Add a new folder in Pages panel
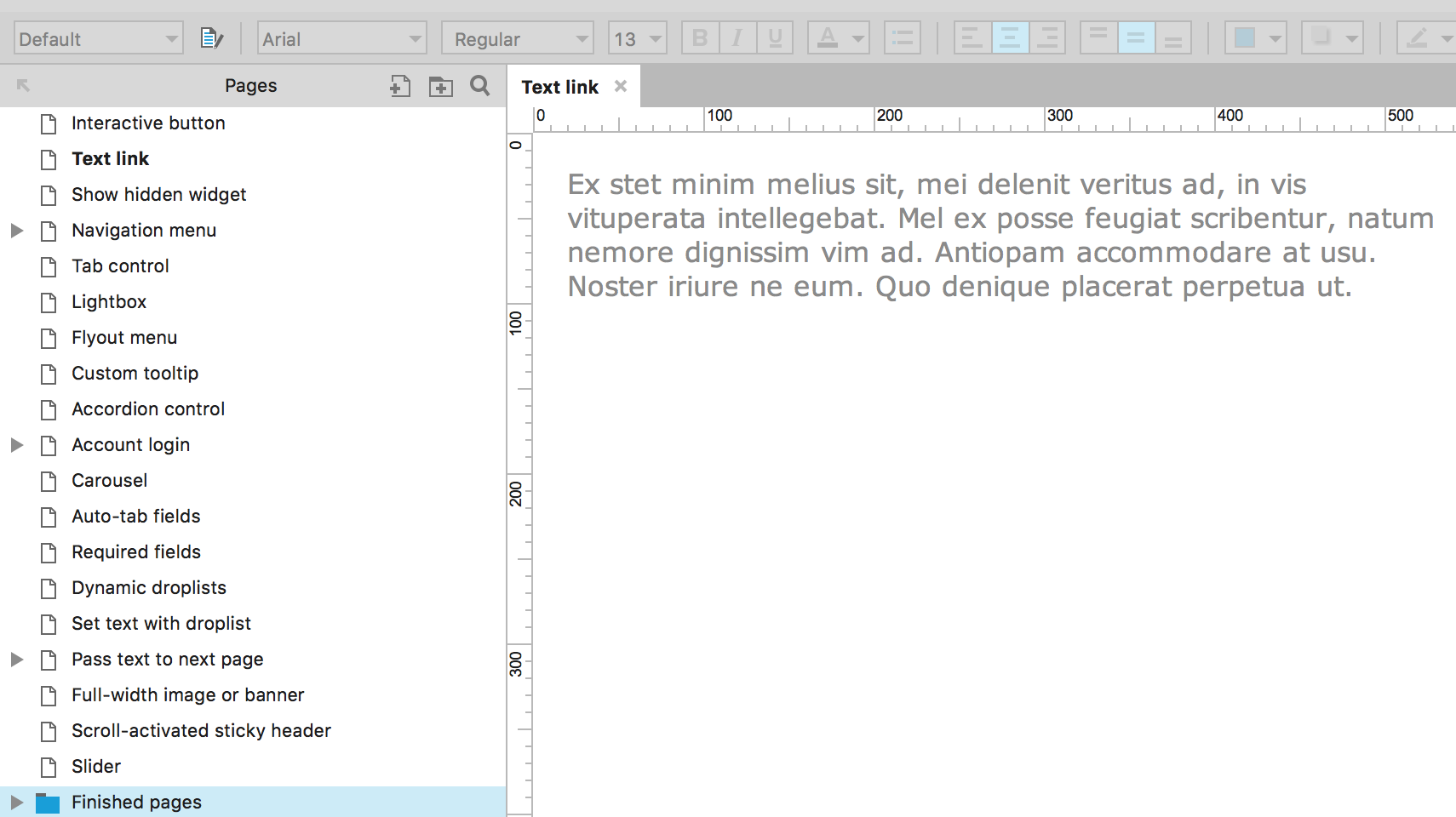Image resolution: width=1456 pixels, height=817 pixels. pos(440,86)
